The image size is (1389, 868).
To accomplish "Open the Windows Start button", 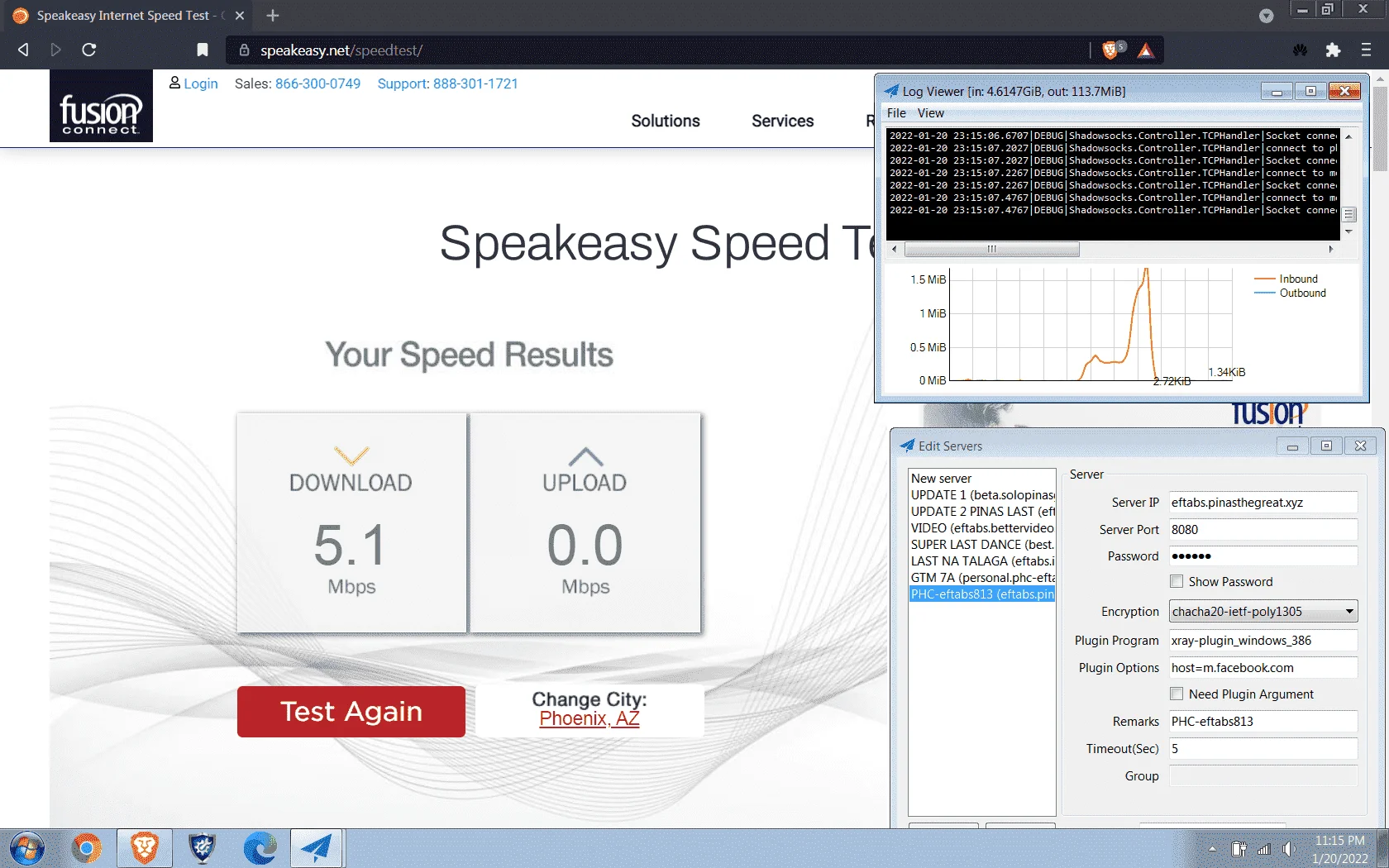I will tap(27, 849).
